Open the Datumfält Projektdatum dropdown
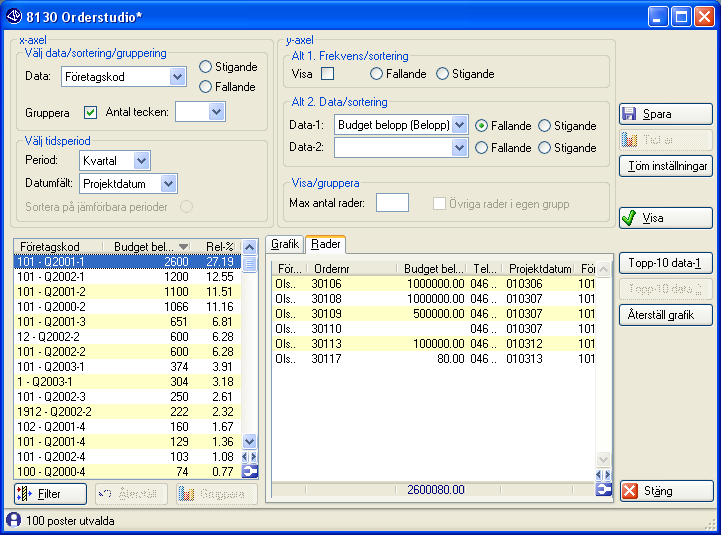The height and width of the screenshot is (535, 721). click(x=169, y=184)
